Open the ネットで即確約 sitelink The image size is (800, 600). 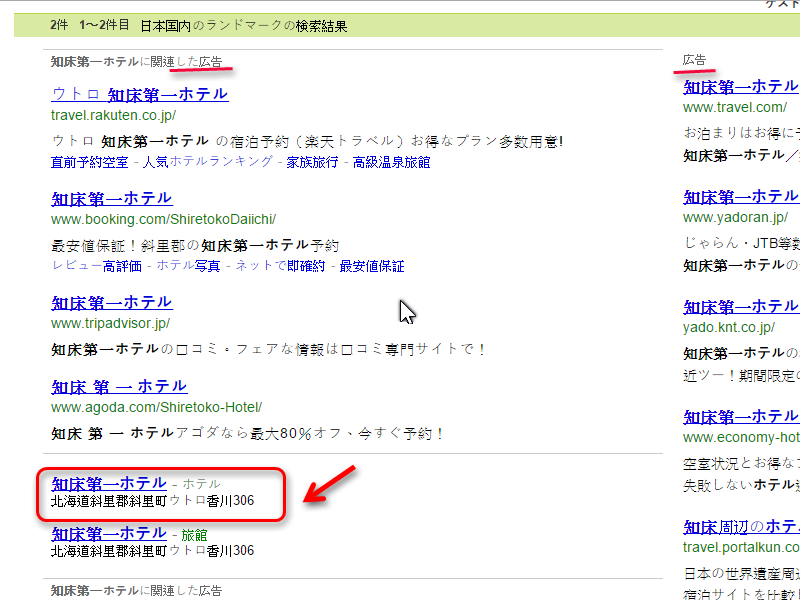click(280, 266)
